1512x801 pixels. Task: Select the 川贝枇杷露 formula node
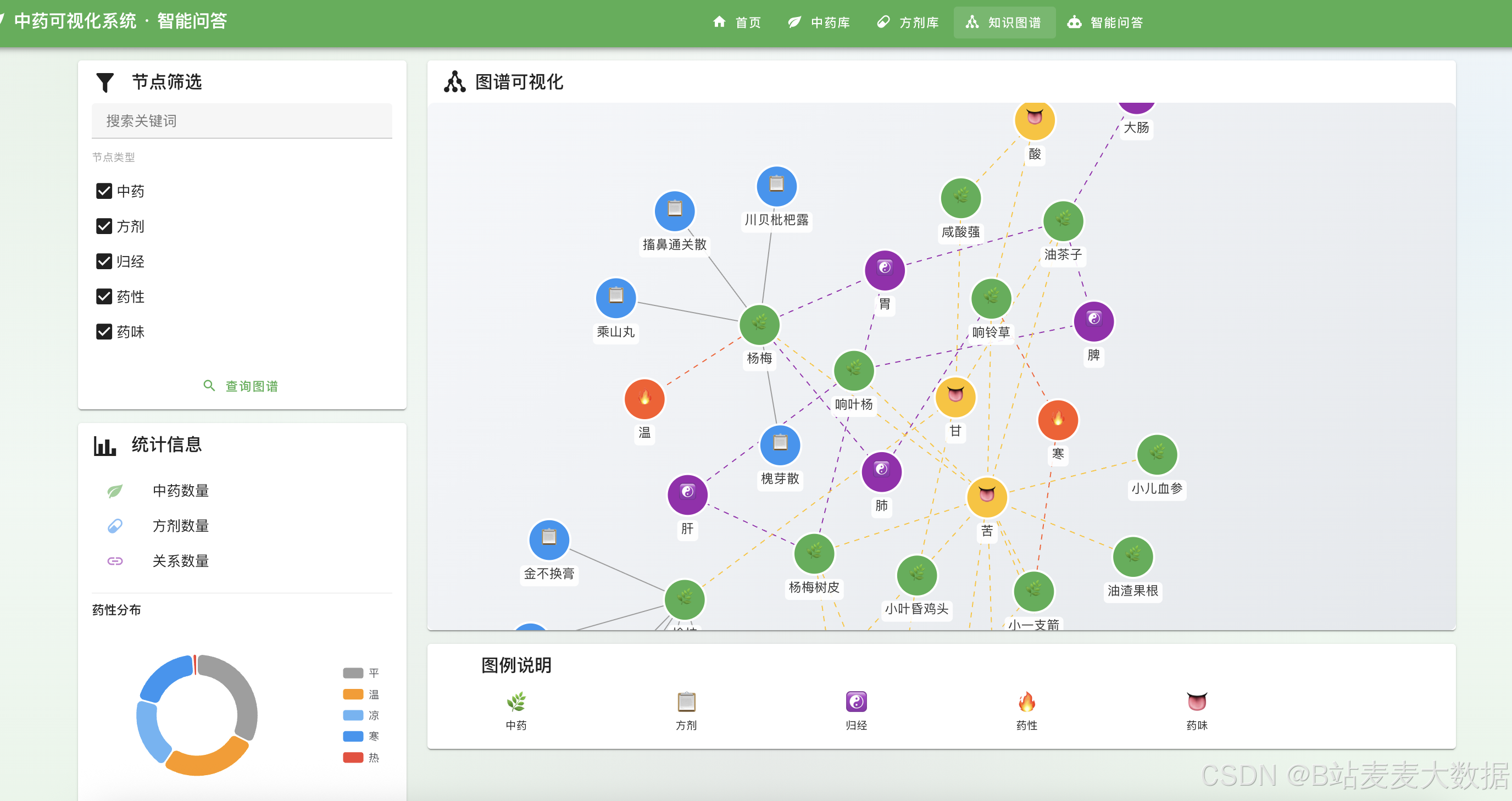click(x=776, y=187)
